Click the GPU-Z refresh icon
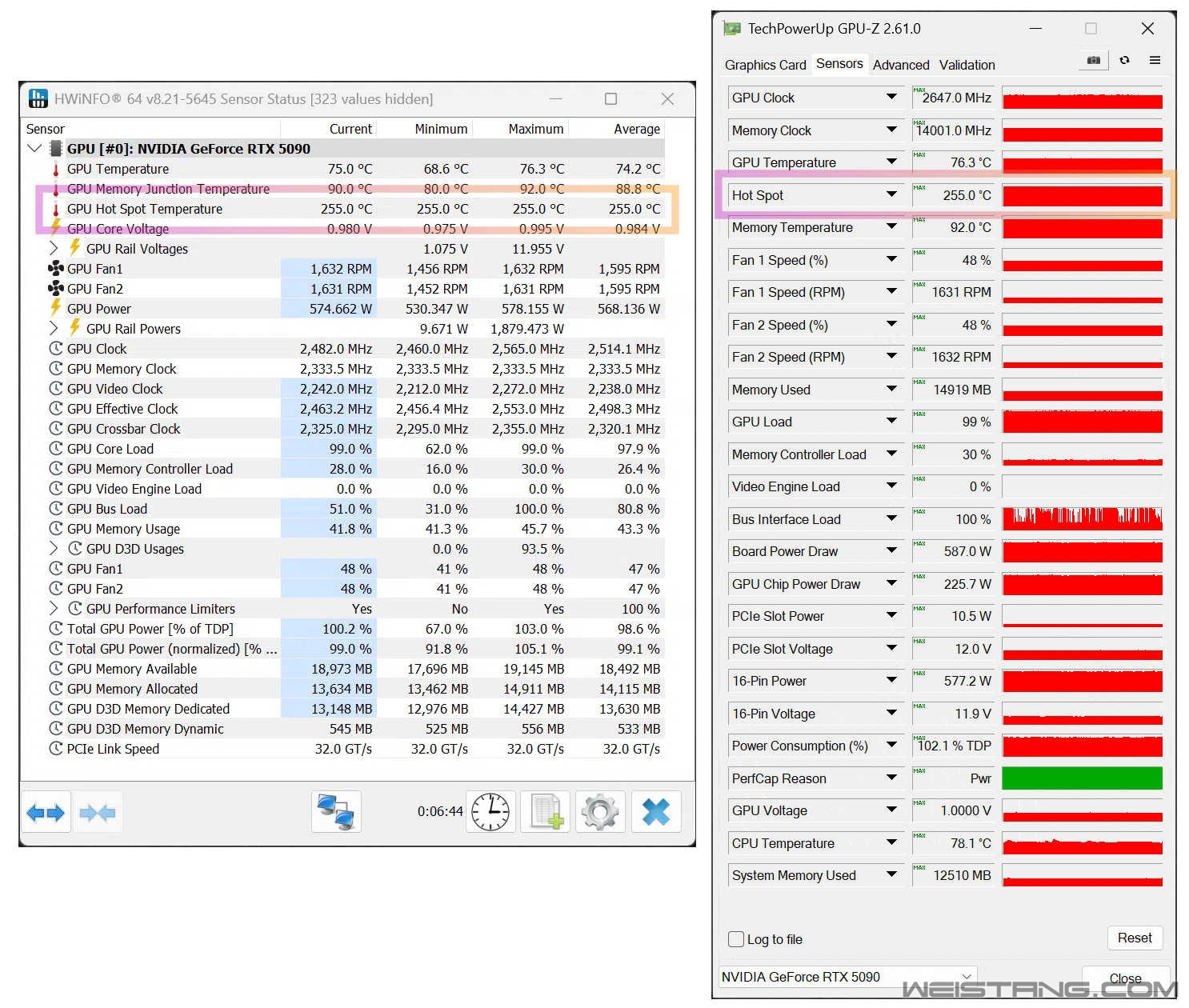 pos(1124,60)
